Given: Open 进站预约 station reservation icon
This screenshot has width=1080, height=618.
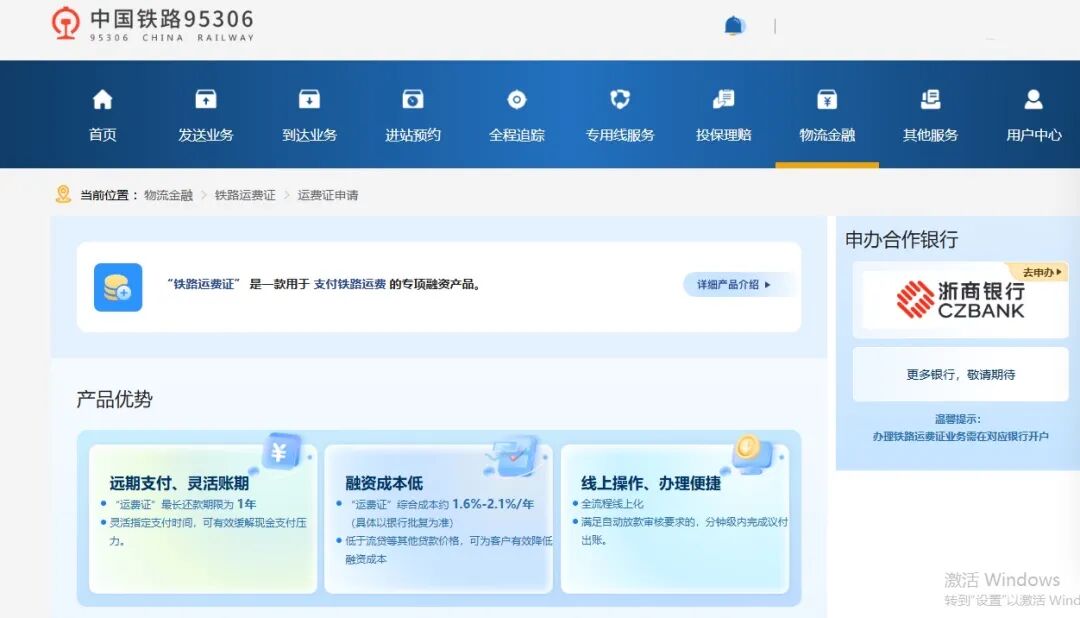Looking at the screenshot, I should pos(413,100).
